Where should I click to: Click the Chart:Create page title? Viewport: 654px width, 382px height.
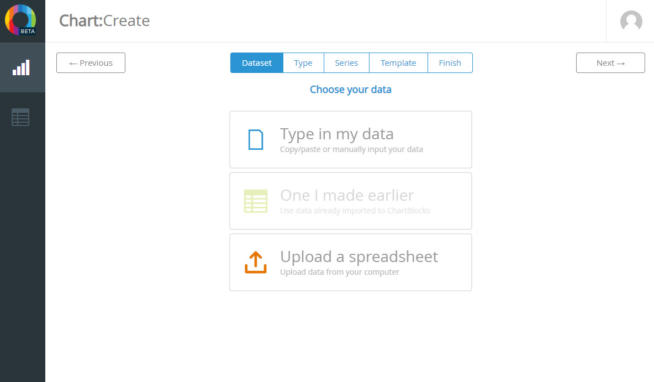tap(104, 20)
